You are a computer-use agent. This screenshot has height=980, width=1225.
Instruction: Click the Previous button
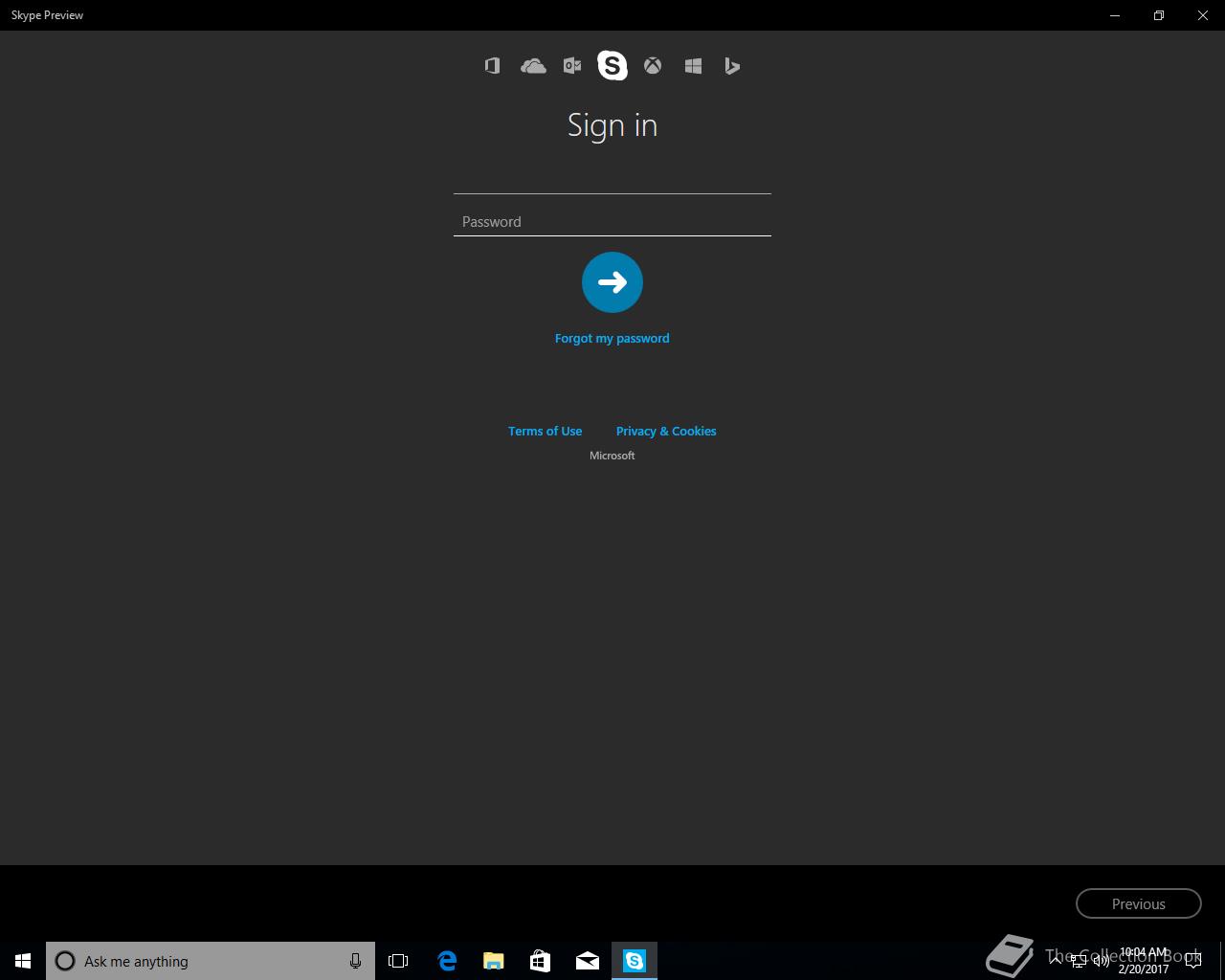click(x=1139, y=903)
